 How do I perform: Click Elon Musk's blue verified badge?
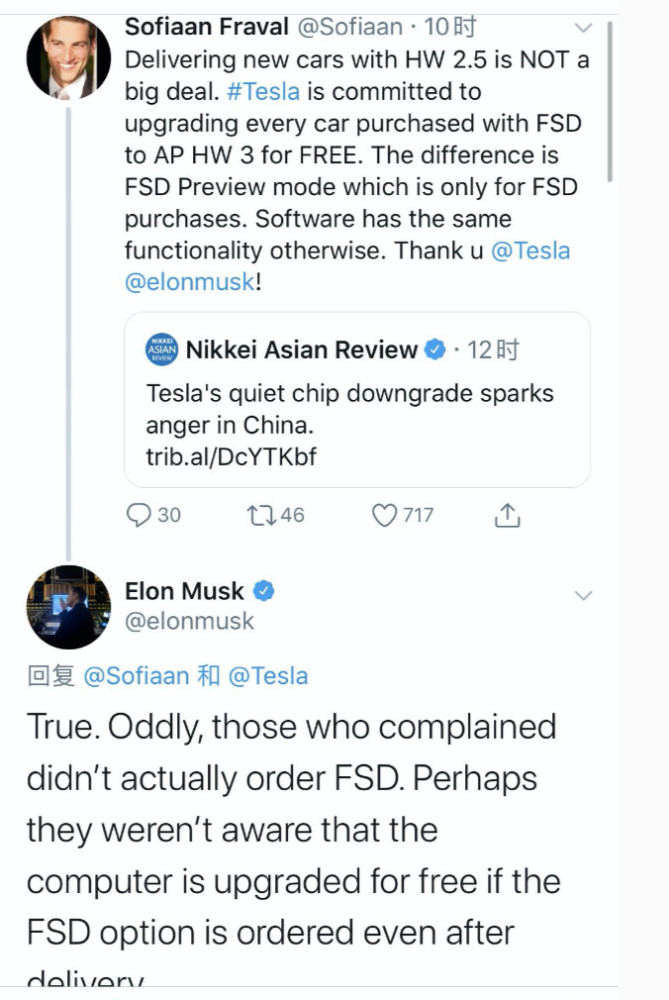point(263,591)
